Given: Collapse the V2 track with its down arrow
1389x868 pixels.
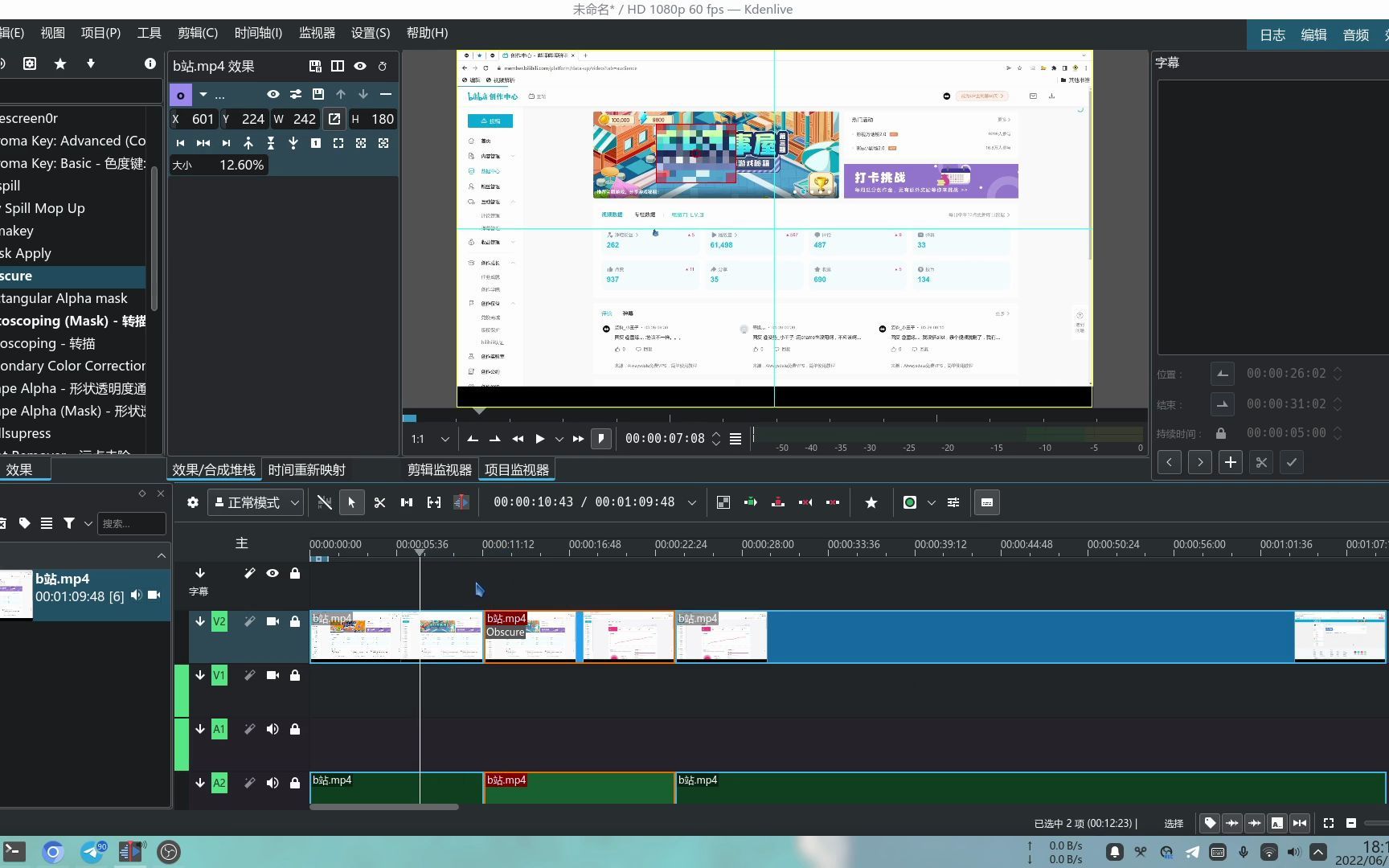Looking at the screenshot, I should tap(200, 621).
